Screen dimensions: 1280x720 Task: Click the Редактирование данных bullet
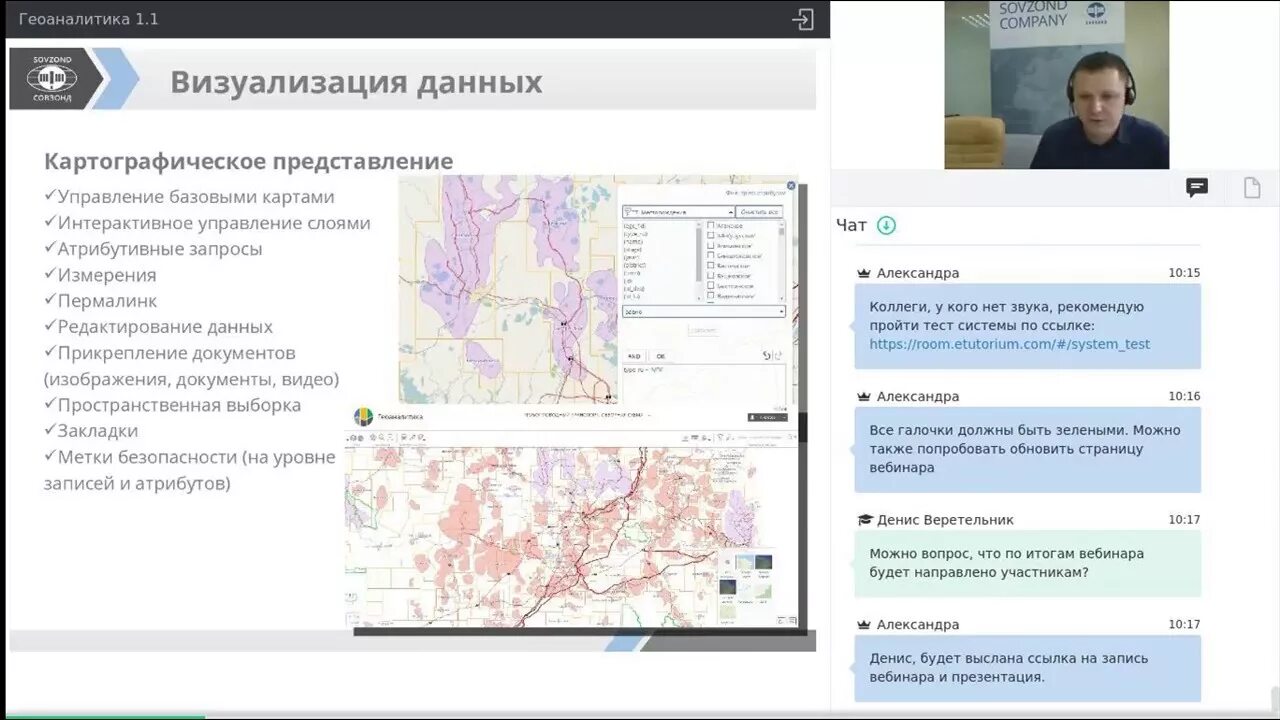click(158, 327)
